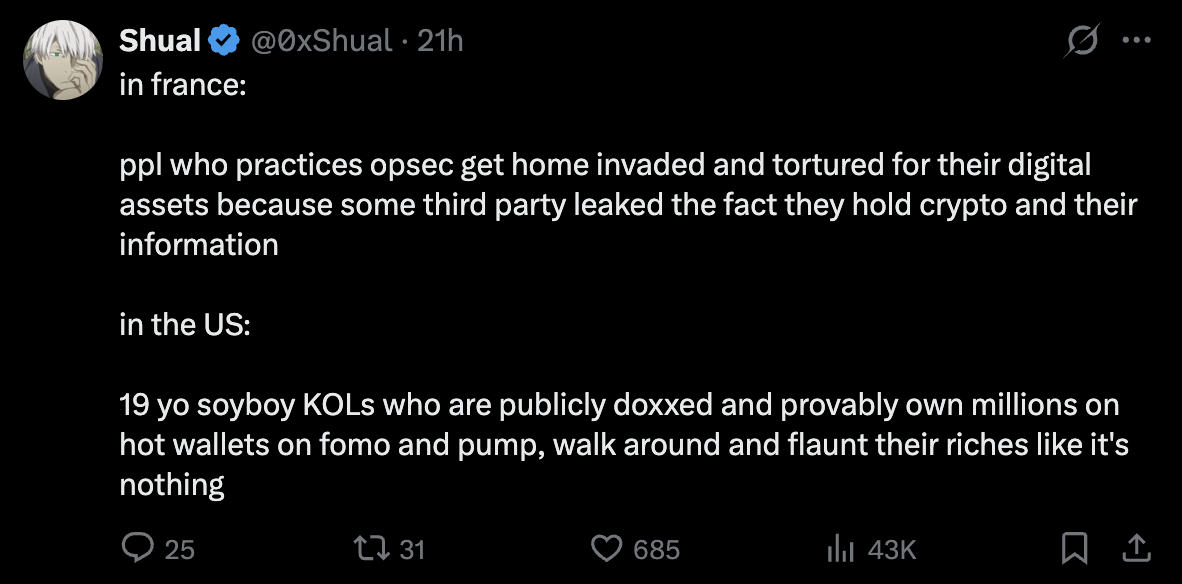Screen dimensions: 1182x584
Task: Open Shual's profile picture
Action: coord(63,60)
